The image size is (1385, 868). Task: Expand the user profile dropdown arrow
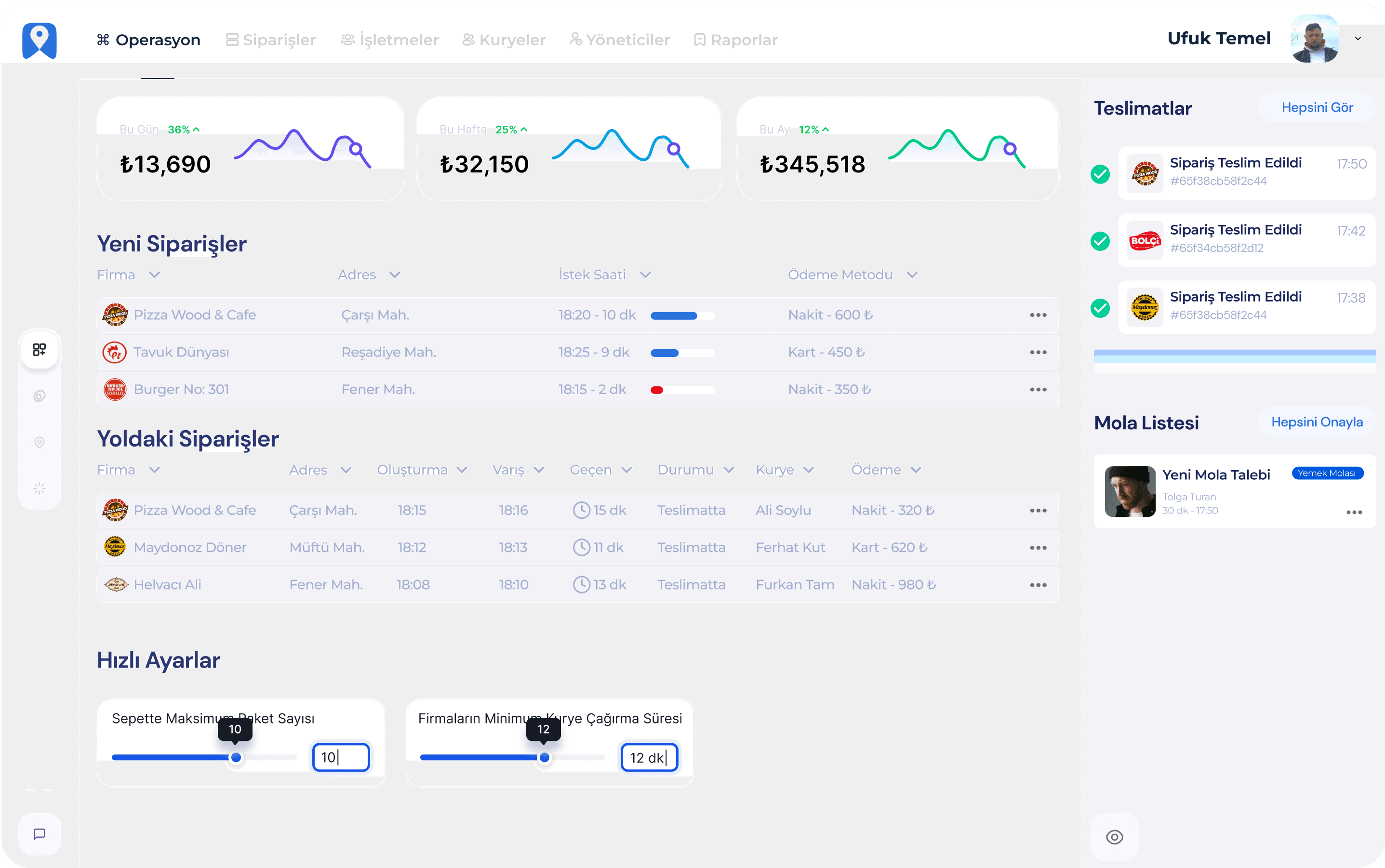[1358, 39]
